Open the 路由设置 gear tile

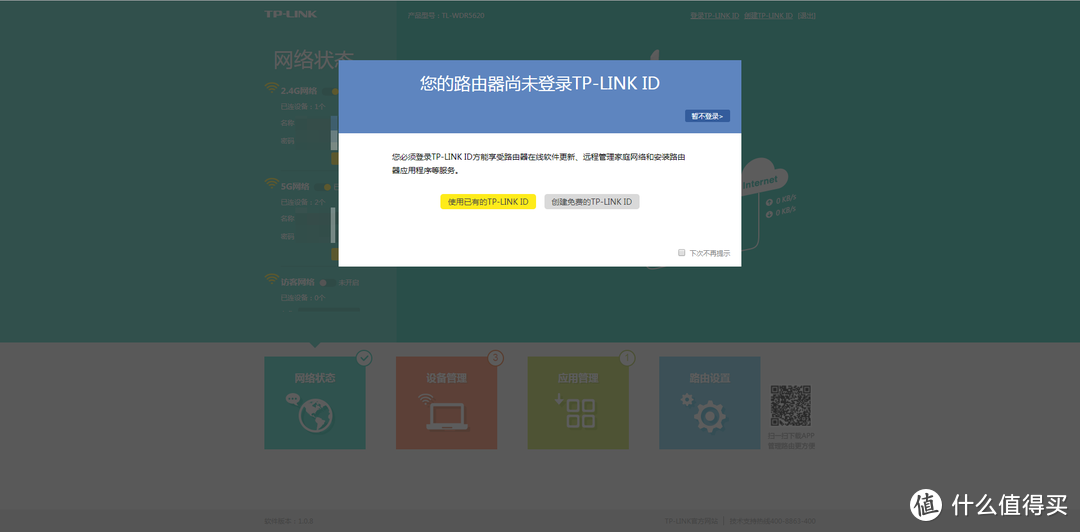709,403
